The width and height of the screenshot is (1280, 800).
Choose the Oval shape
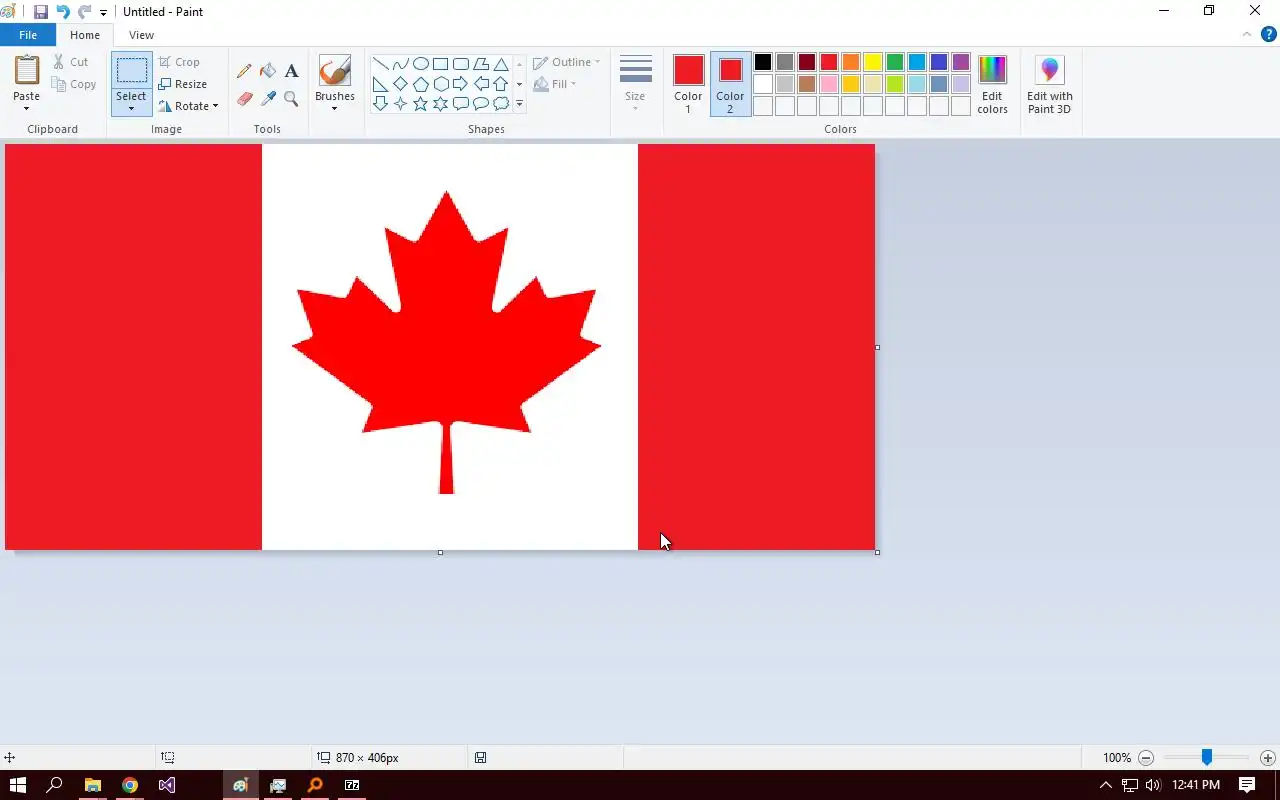pyautogui.click(x=421, y=64)
